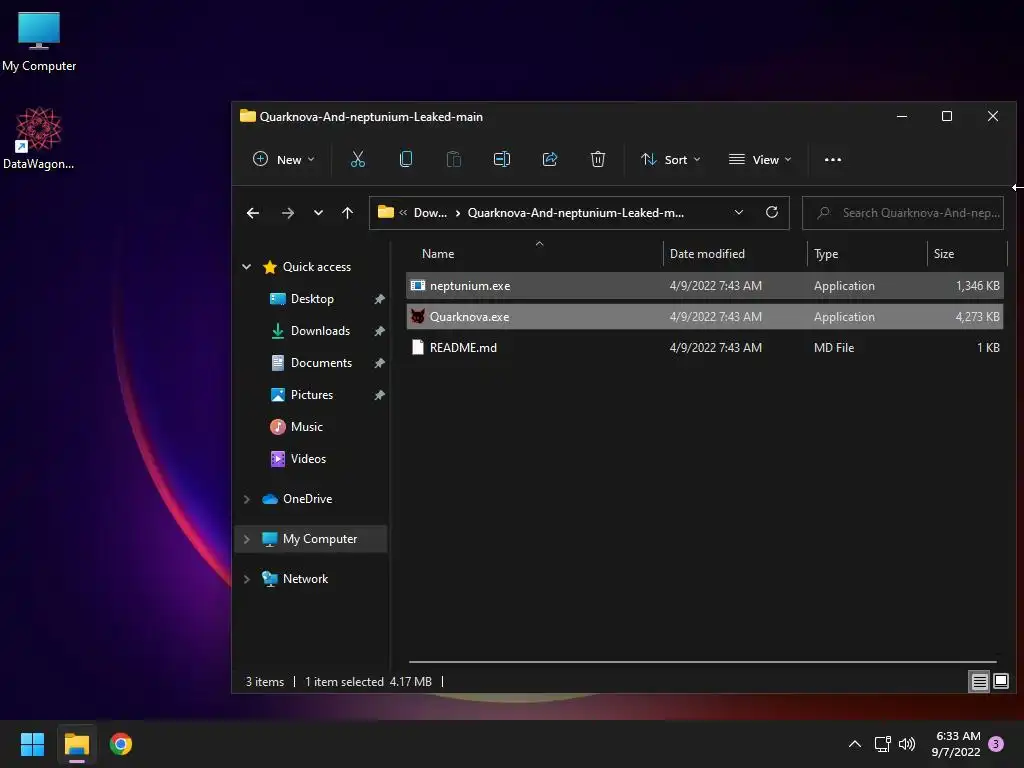Select Network in the sidebar
The width and height of the screenshot is (1024, 768).
click(x=305, y=579)
